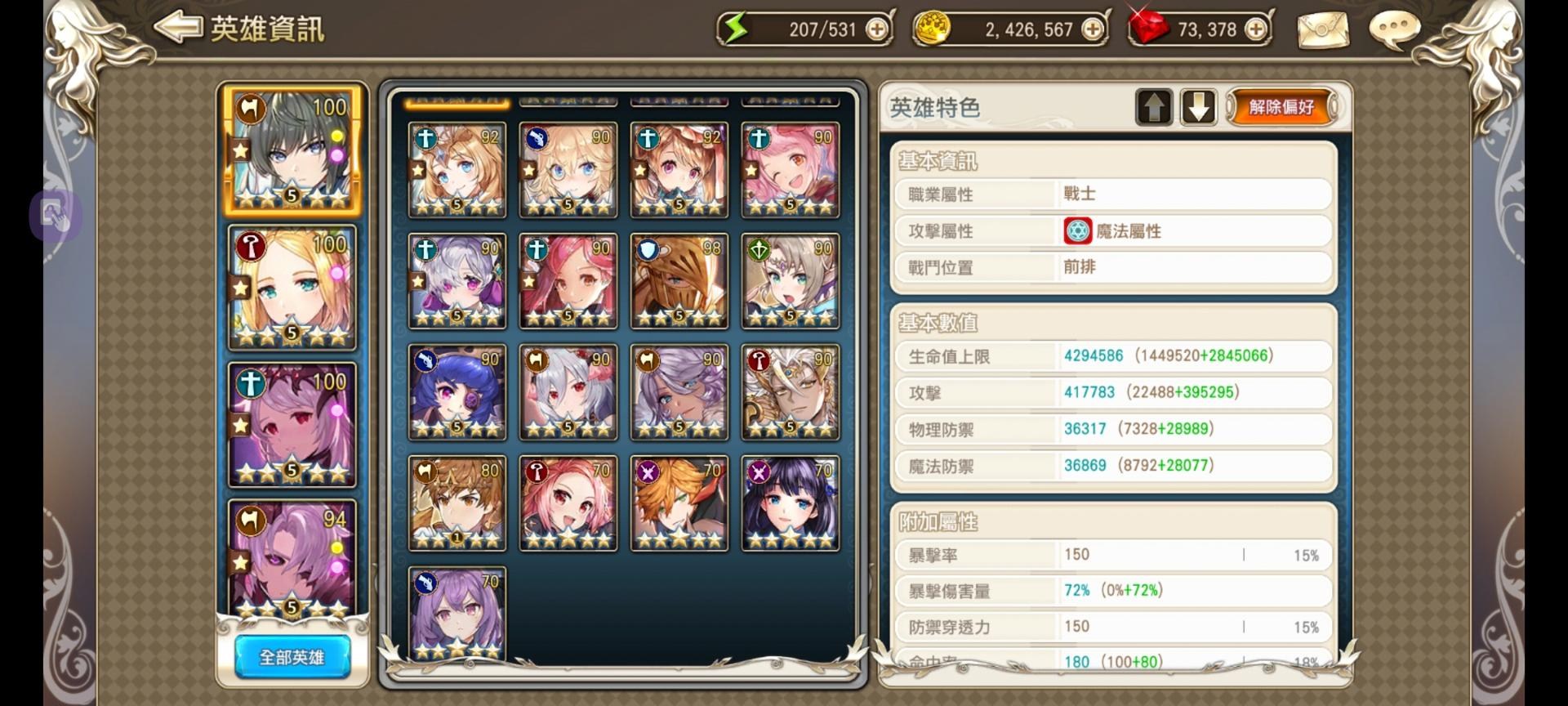Tap the back arrow beside 英雄資訊

(178, 28)
